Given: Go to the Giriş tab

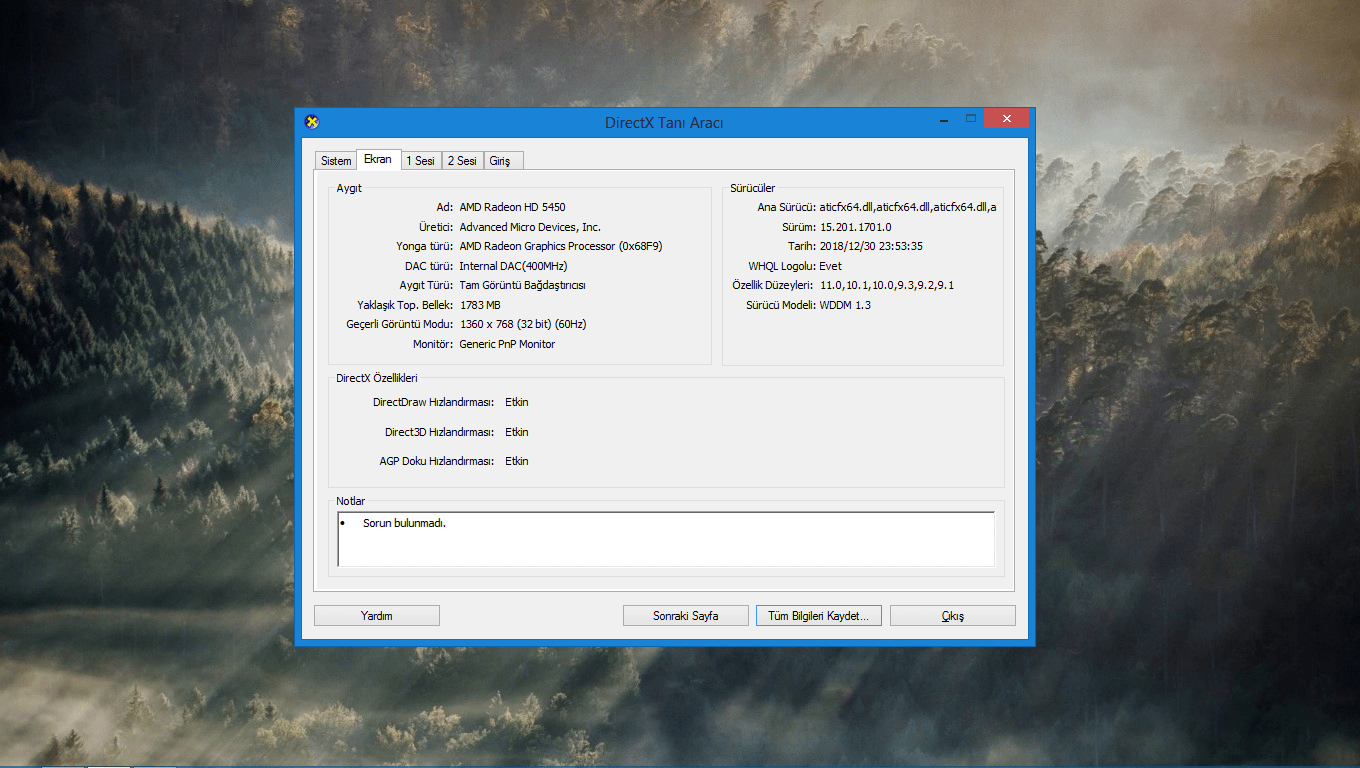Looking at the screenshot, I should pos(503,161).
